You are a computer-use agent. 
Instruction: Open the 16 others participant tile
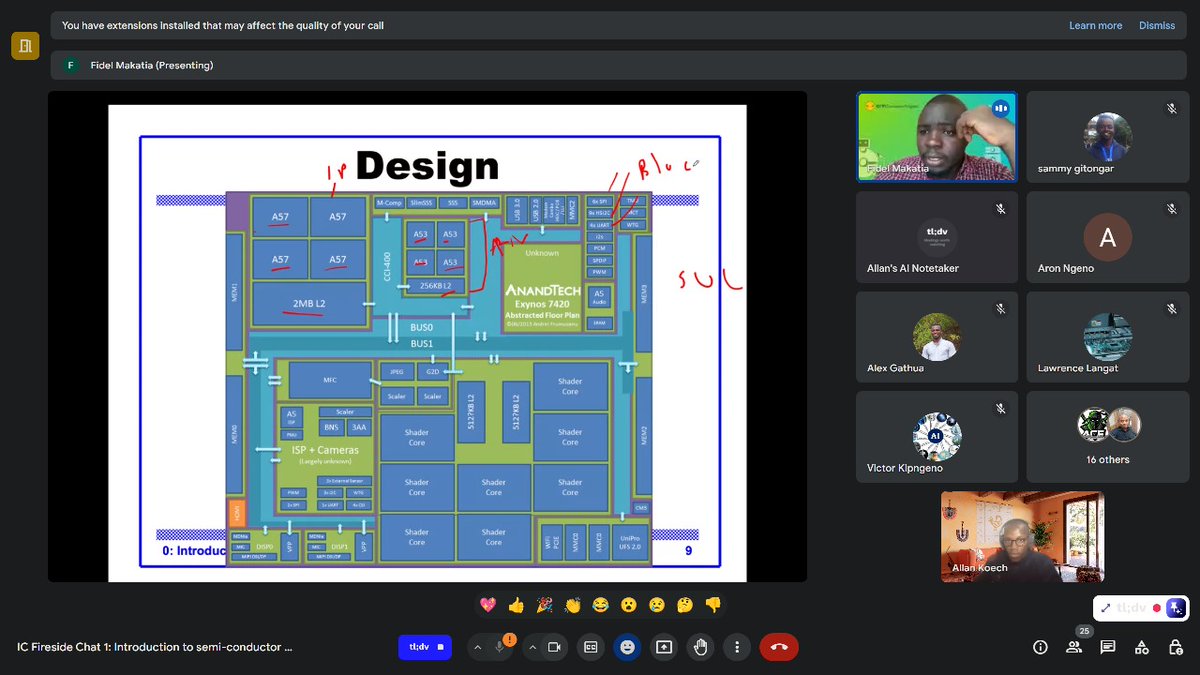tap(1107, 437)
